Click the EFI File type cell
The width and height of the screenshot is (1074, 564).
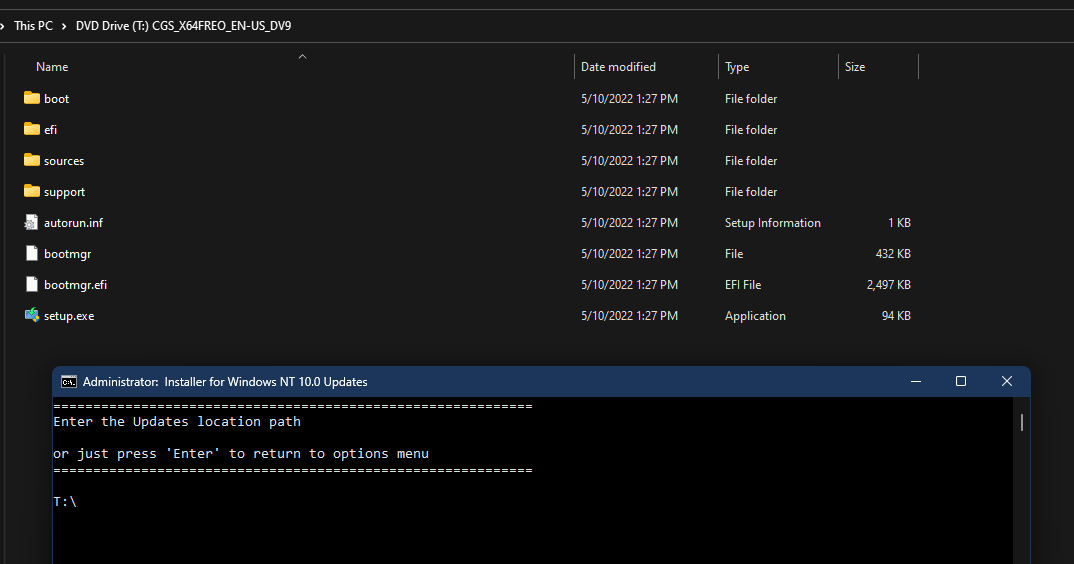point(742,284)
